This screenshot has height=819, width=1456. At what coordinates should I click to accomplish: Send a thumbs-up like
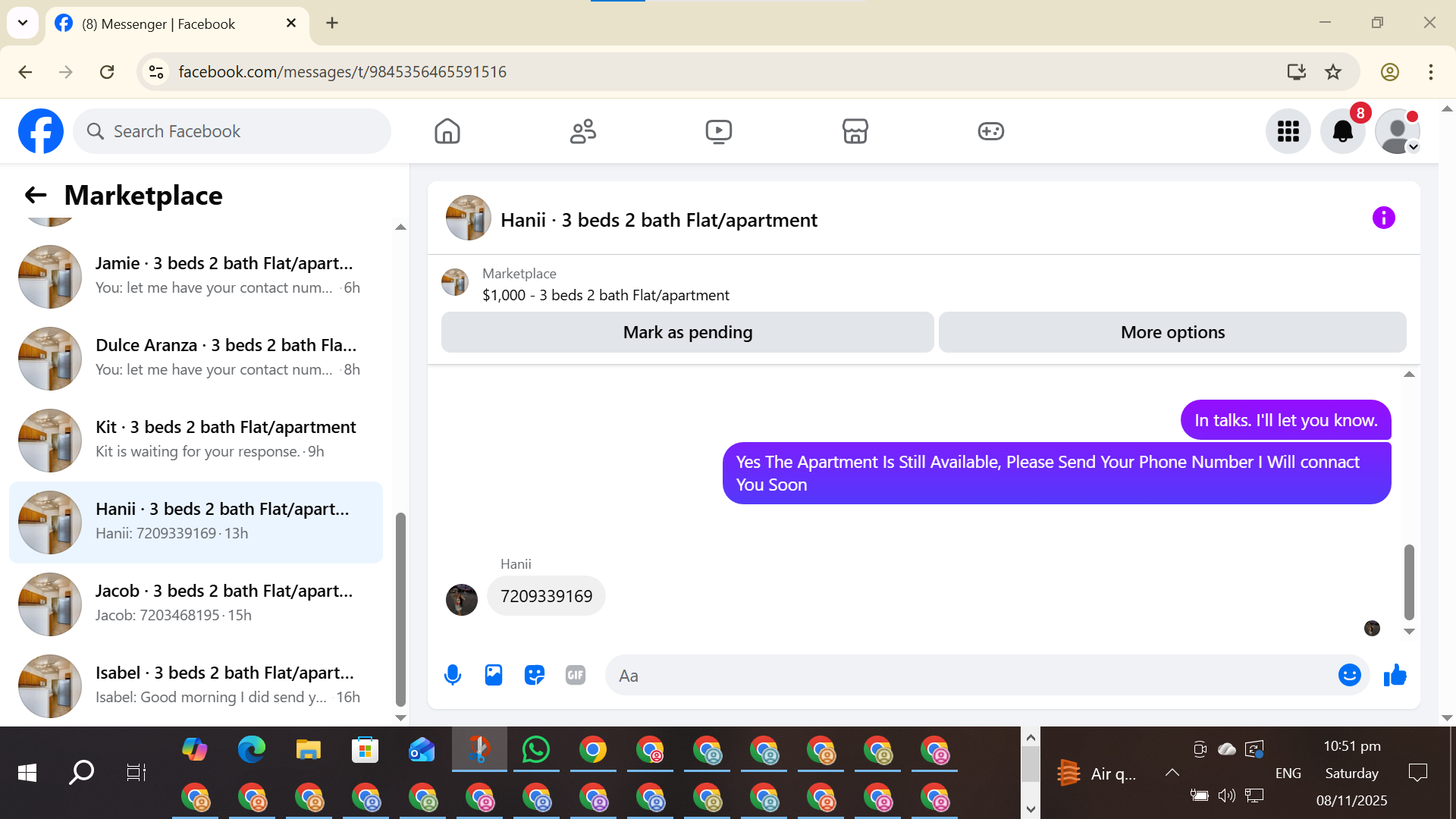1395,675
